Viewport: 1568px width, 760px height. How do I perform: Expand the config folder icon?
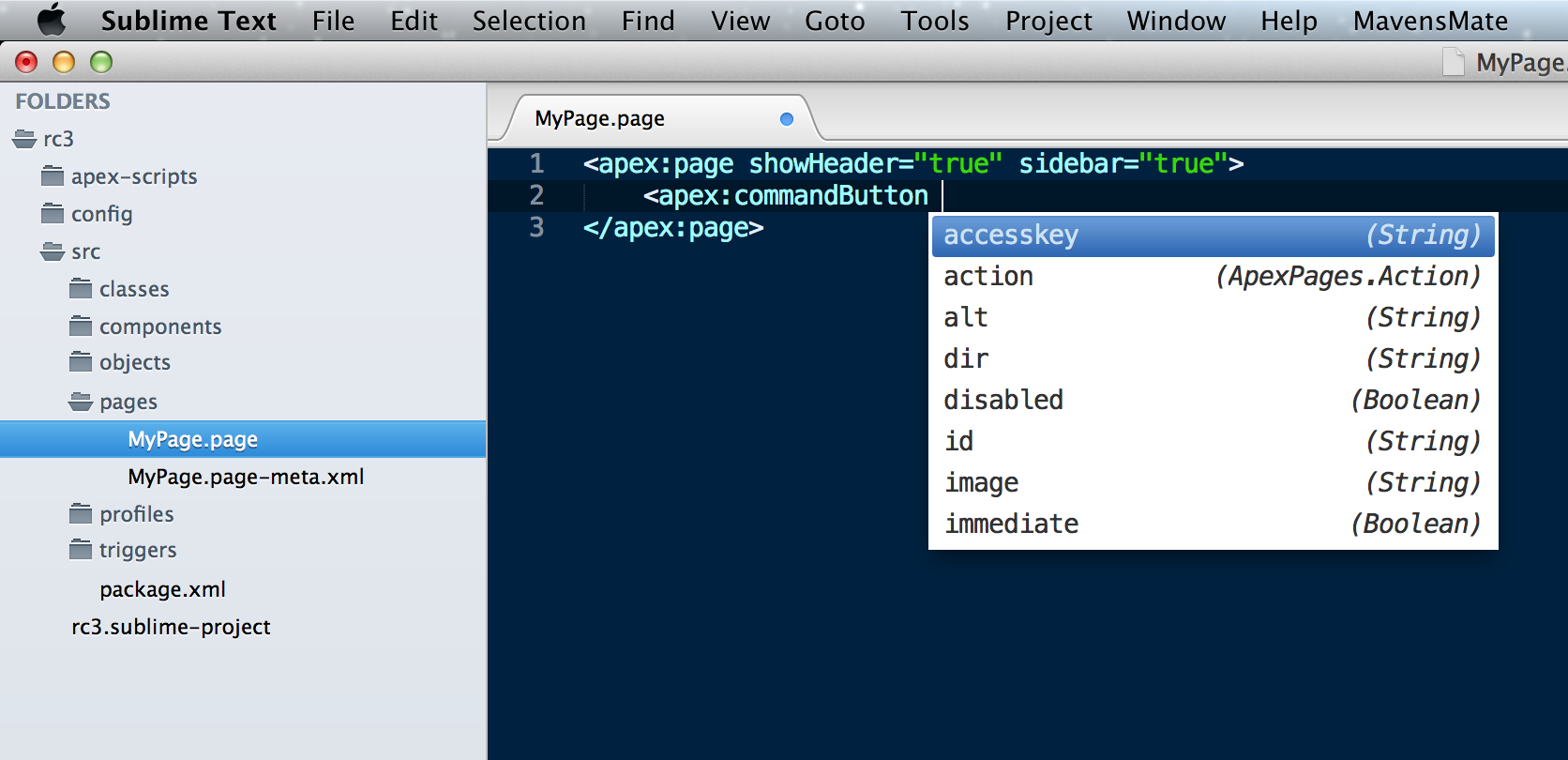tap(53, 214)
